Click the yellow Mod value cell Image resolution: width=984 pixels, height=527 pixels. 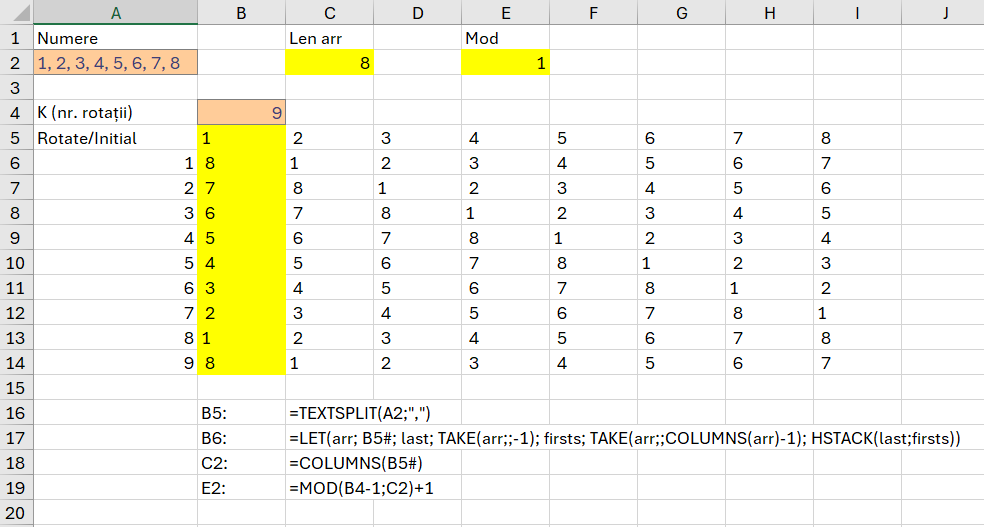pyautogui.click(x=505, y=63)
